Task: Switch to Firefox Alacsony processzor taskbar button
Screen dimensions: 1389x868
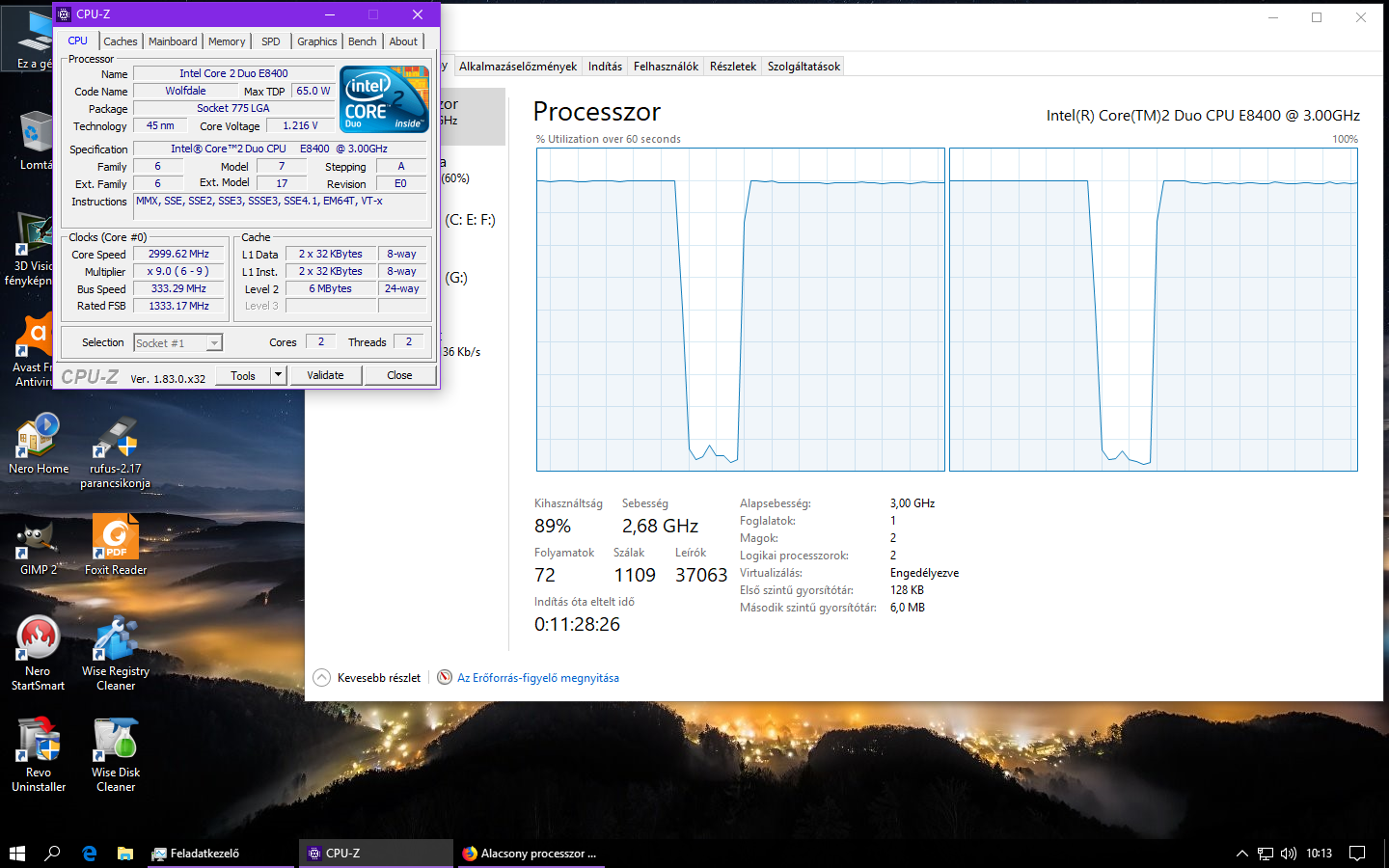Action: (530, 854)
